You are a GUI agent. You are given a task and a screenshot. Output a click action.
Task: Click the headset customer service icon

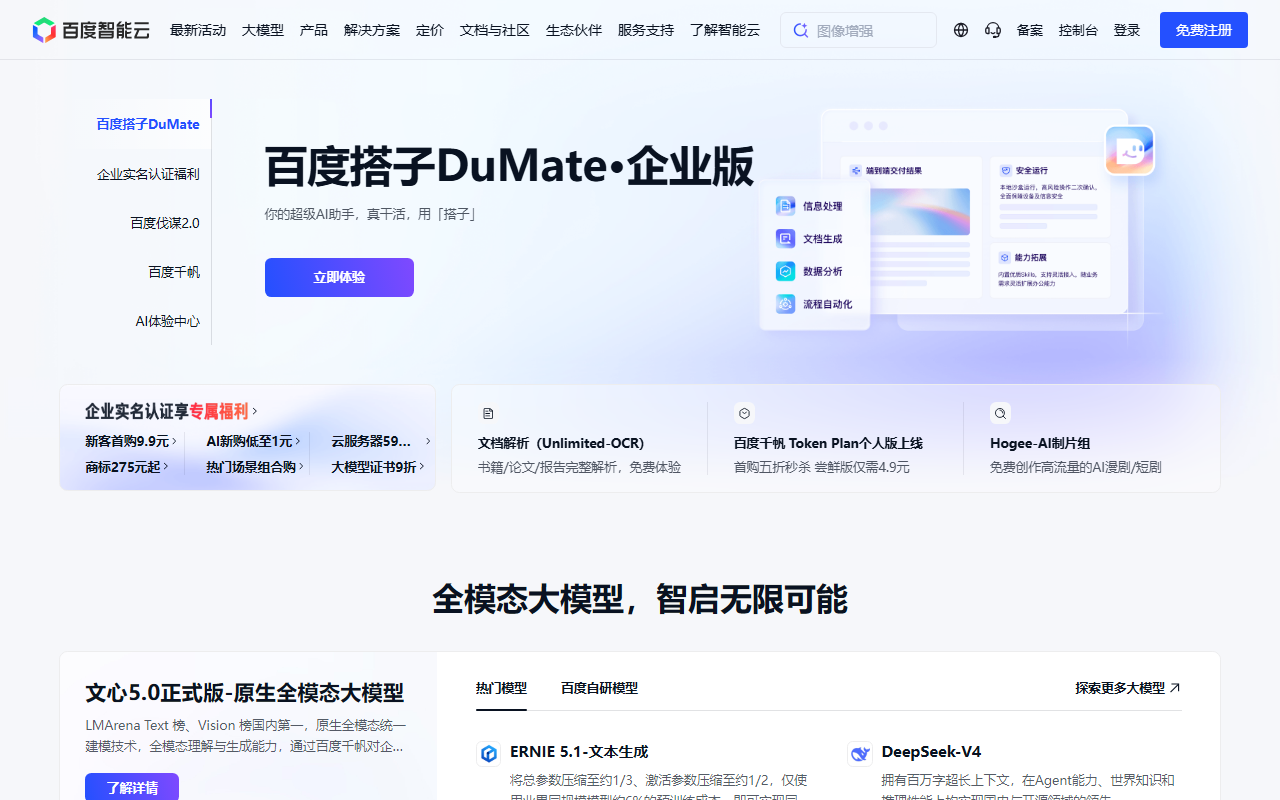tap(993, 30)
